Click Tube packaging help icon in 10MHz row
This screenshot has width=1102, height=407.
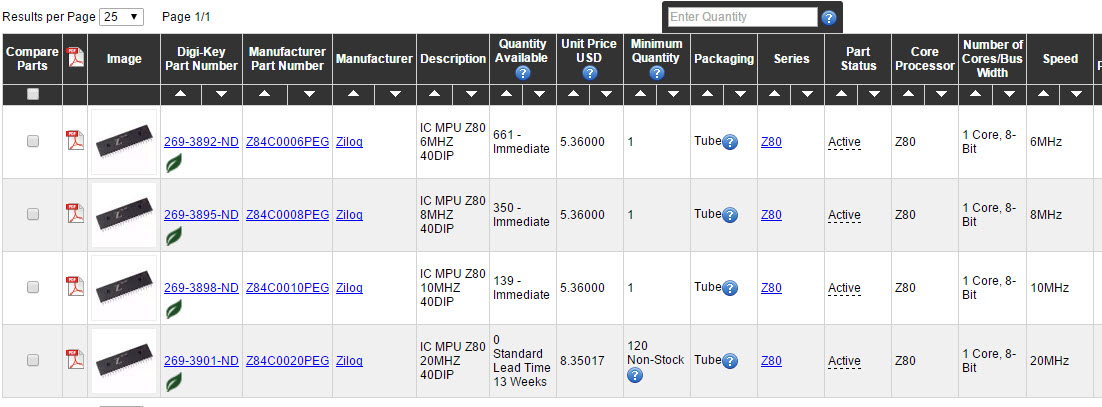pyautogui.click(x=730, y=288)
